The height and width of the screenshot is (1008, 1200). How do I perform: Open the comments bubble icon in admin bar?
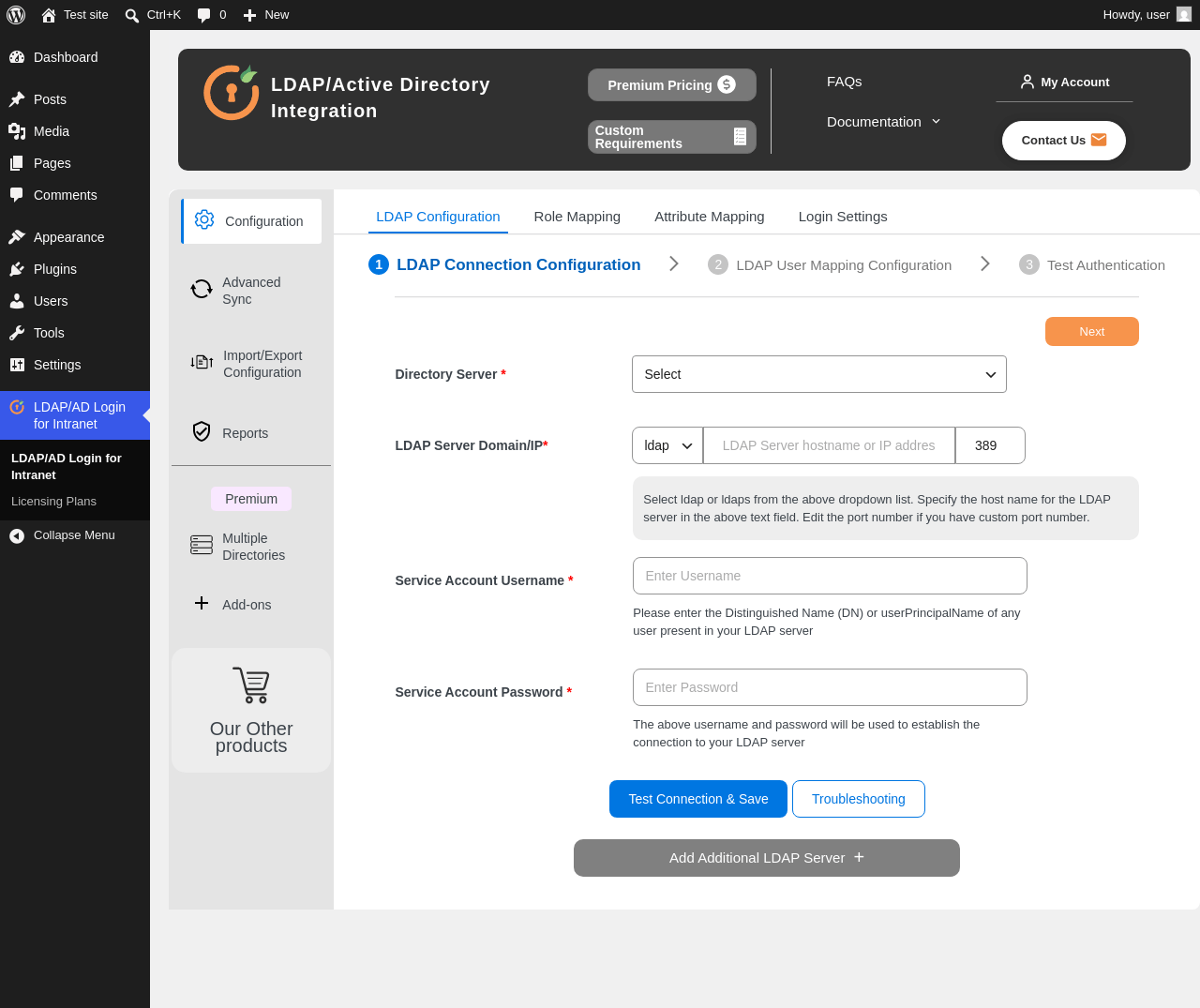(203, 15)
